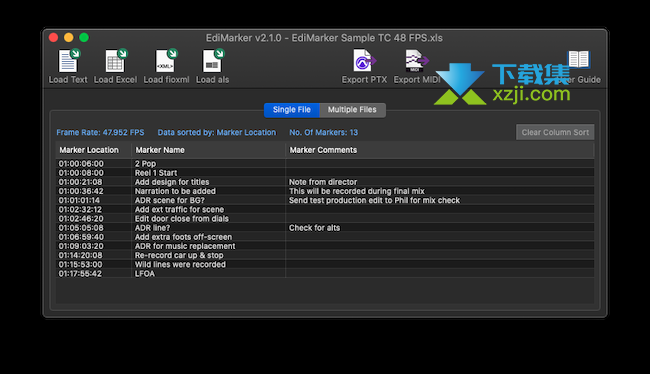Click the Note from director comment
The width and height of the screenshot is (650, 374).
pos(323,182)
